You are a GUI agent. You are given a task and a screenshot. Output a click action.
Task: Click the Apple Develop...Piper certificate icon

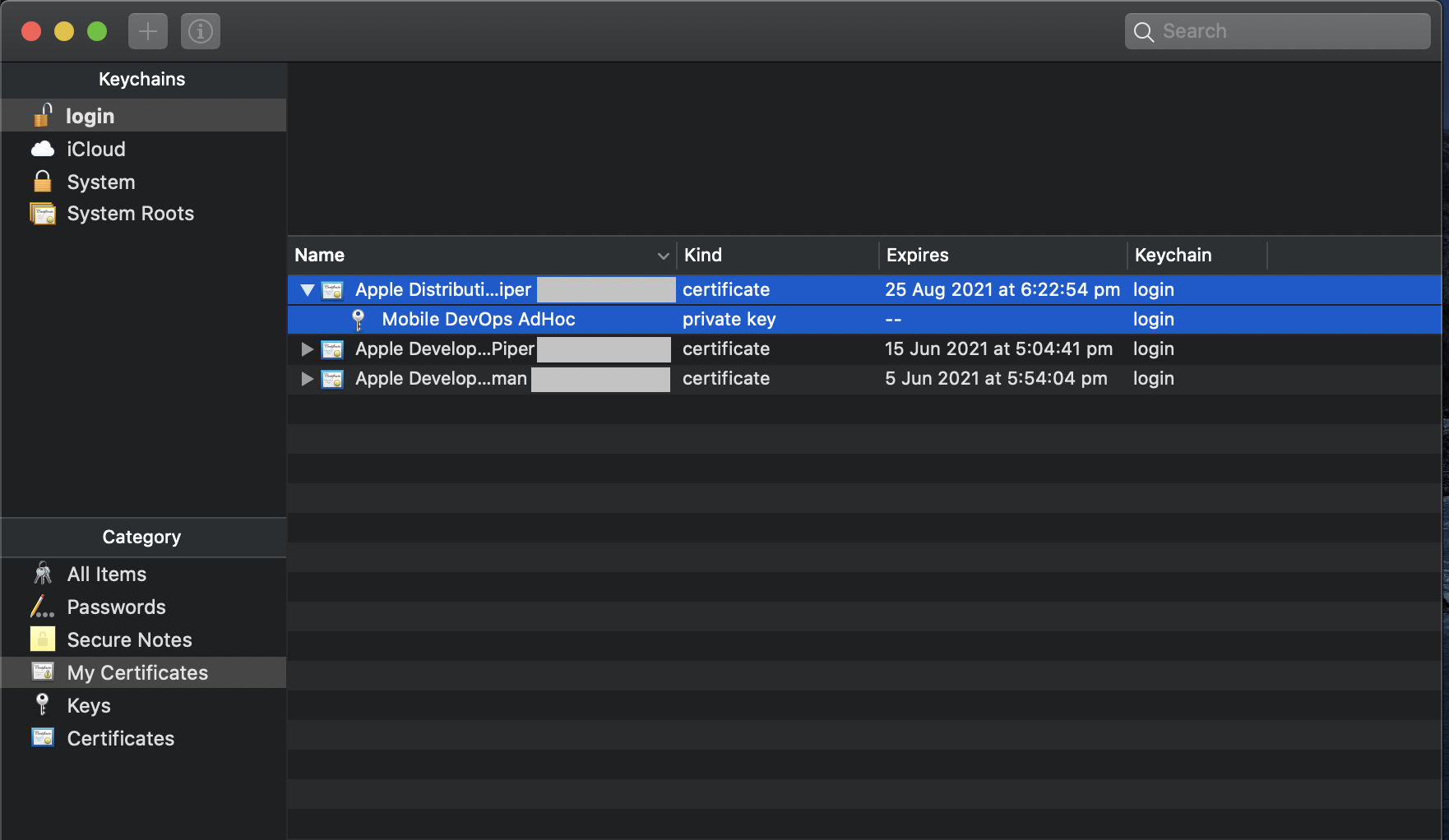[x=332, y=349]
